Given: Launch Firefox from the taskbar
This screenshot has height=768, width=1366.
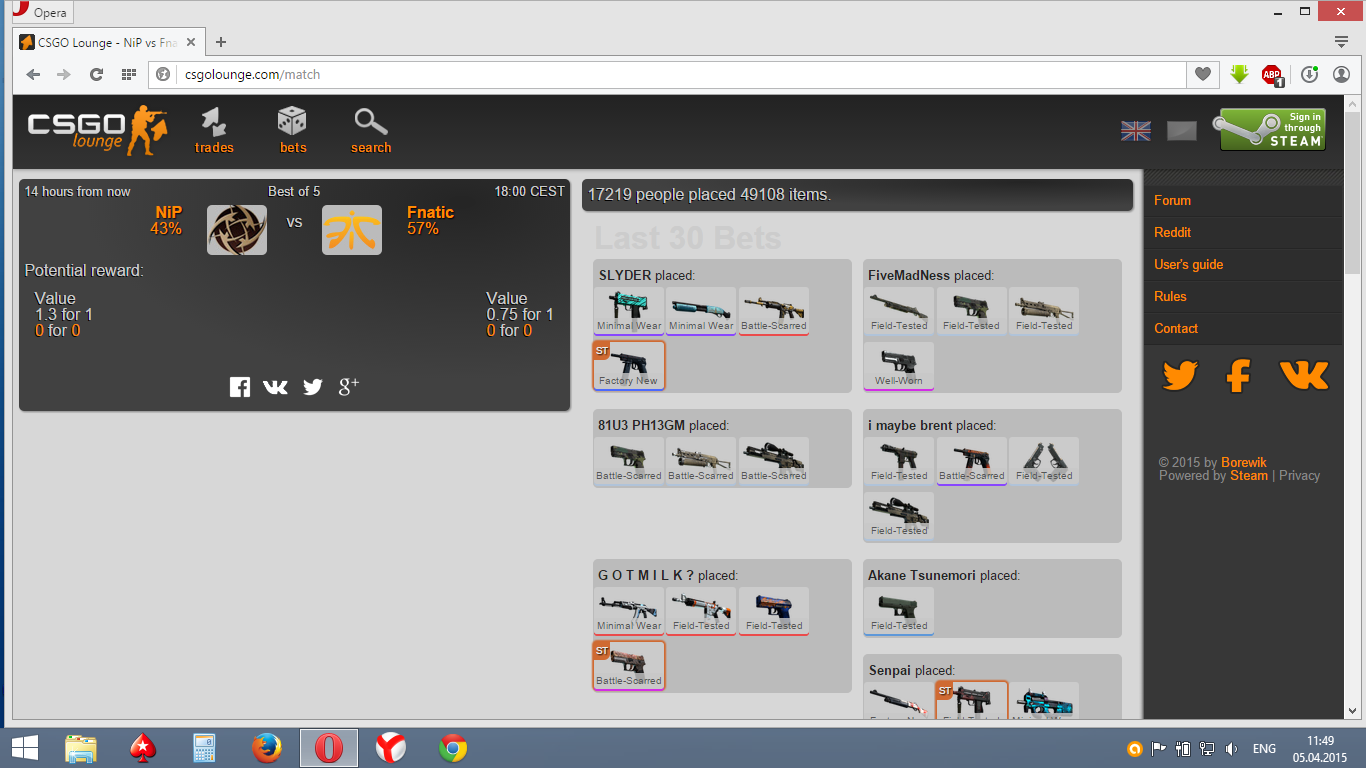Looking at the screenshot, I should pos(266,748).
